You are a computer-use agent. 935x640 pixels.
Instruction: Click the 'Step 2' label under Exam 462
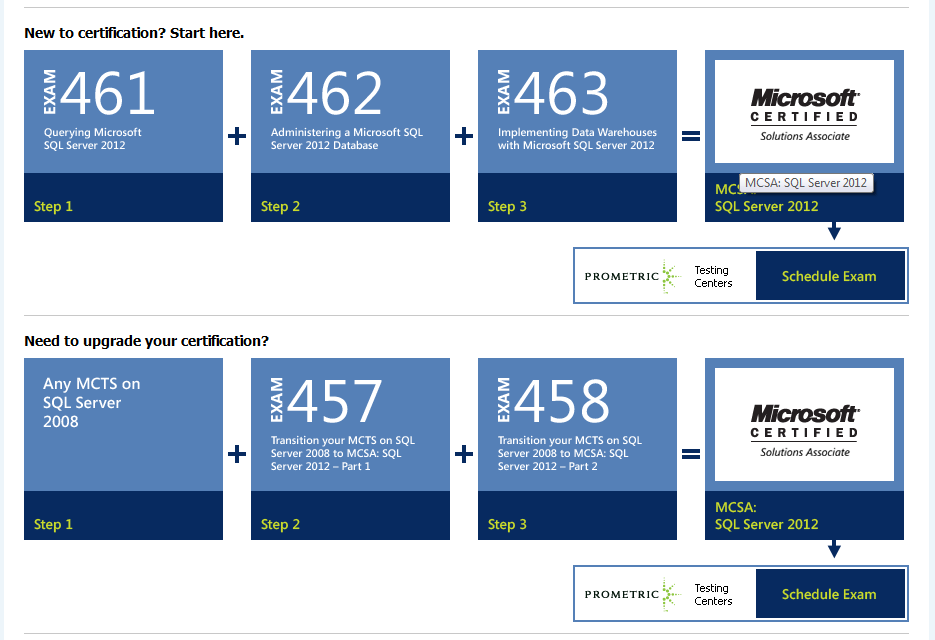(x=280, y=206)
